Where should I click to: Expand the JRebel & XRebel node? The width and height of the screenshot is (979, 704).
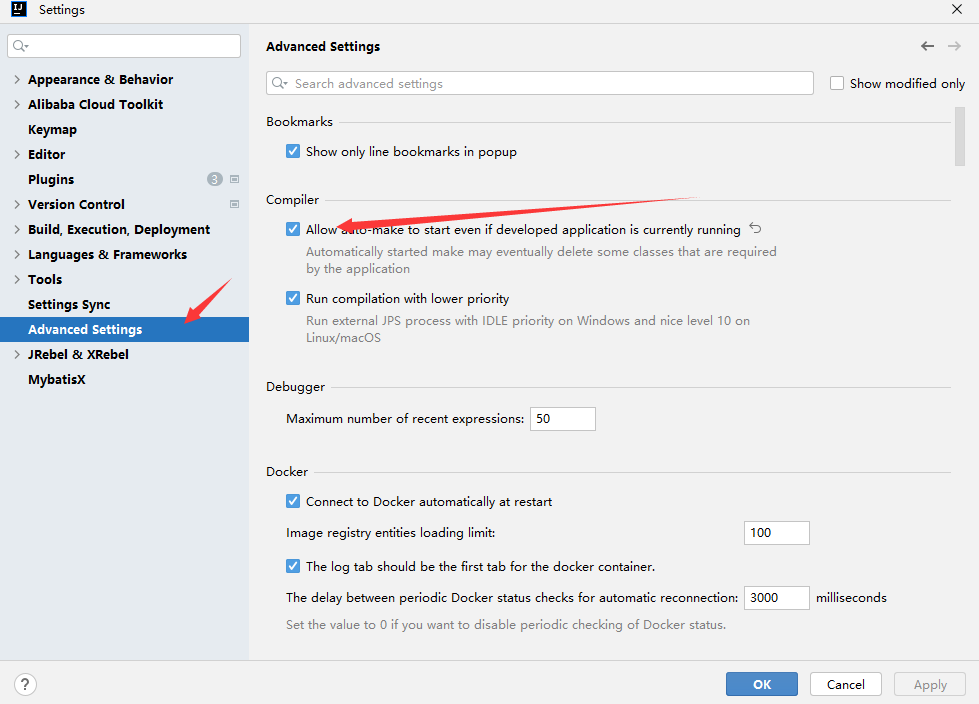[17, 354]
